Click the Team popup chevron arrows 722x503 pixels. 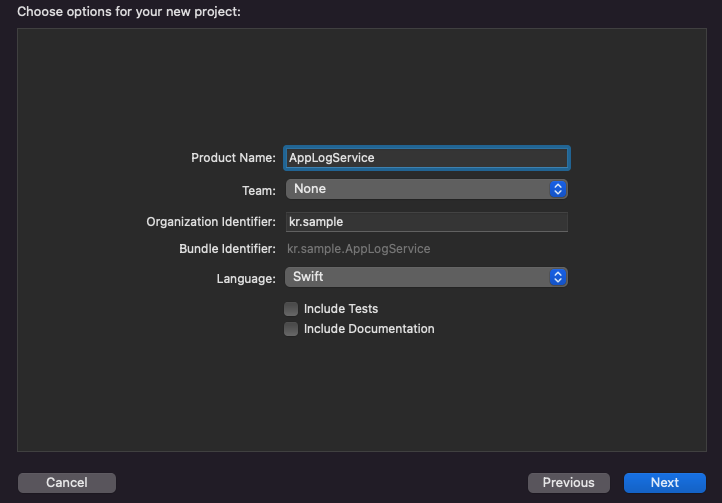click(x=559, y=188)
